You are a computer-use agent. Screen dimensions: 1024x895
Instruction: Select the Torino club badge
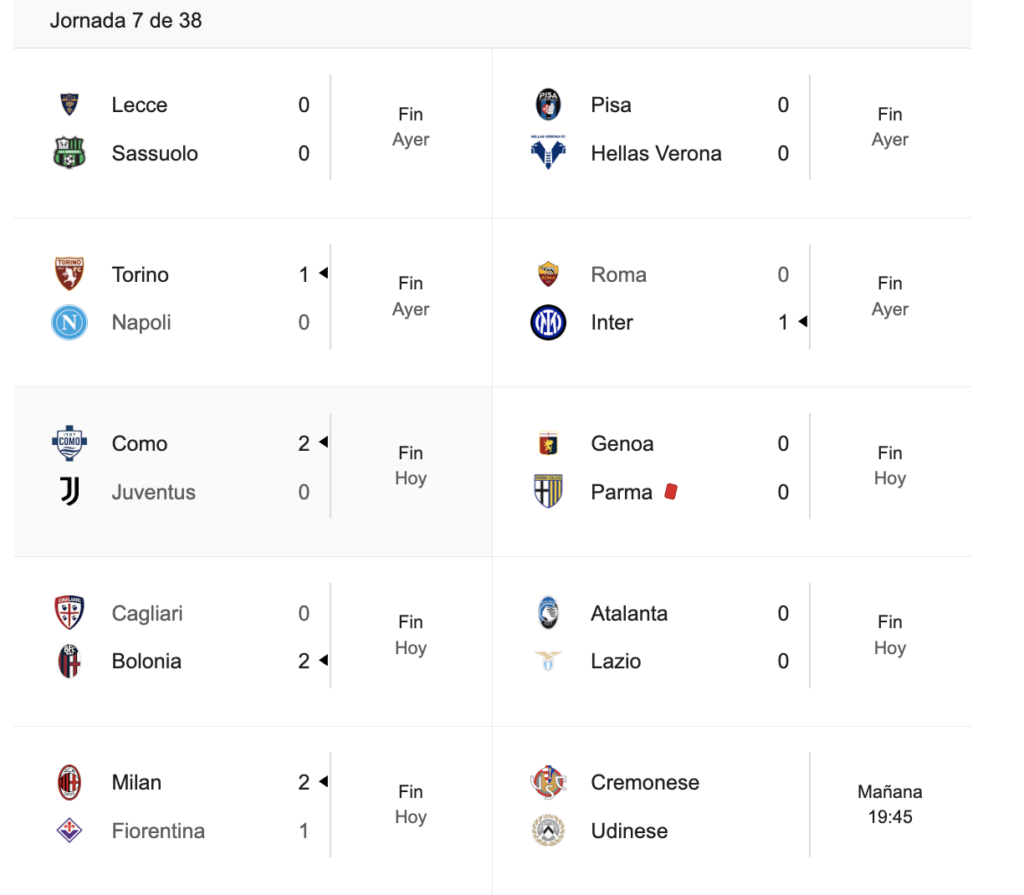[x=69, y=274]
